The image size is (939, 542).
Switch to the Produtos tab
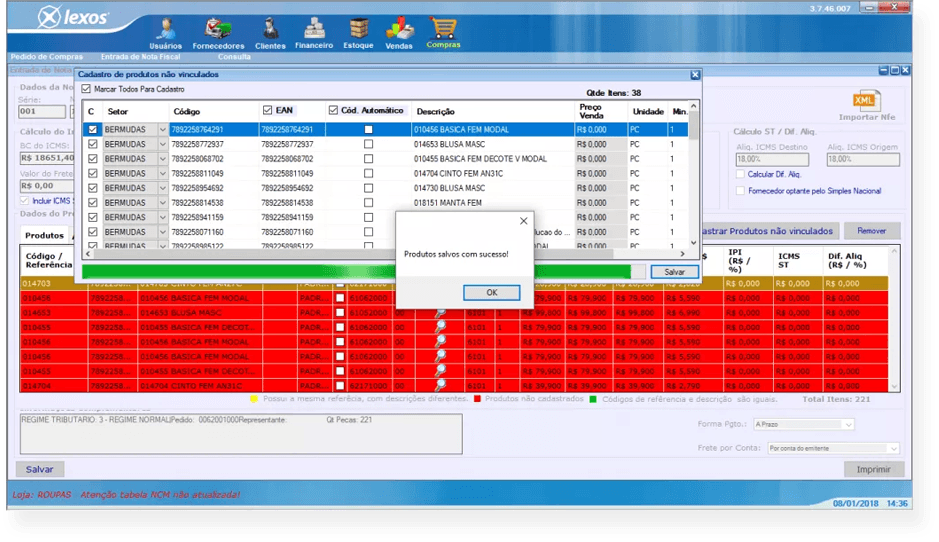pyautogui.click(x=44, y=235)
